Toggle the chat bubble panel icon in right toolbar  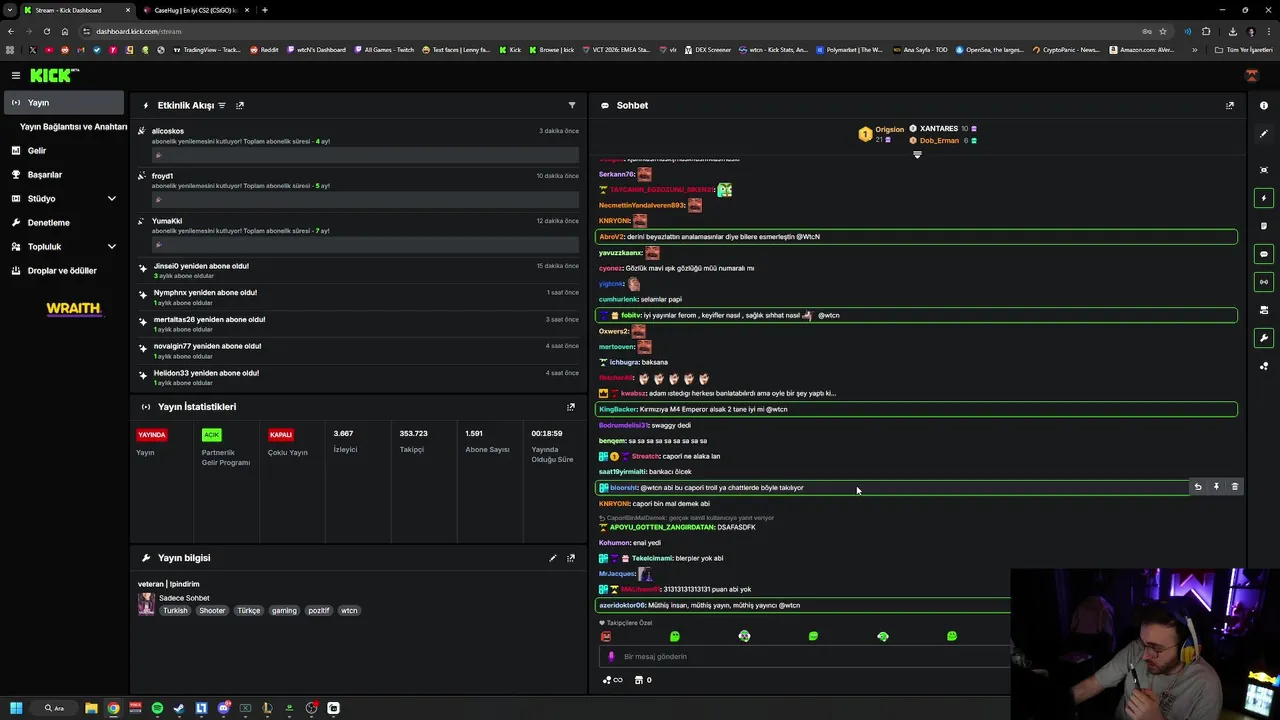[x=1264, y=254]
